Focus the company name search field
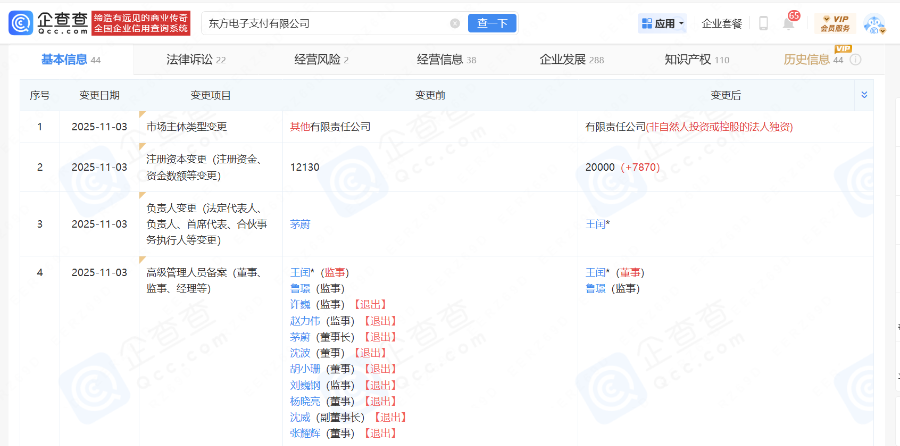This screenshot has width=900, height=446. [320, 23]
